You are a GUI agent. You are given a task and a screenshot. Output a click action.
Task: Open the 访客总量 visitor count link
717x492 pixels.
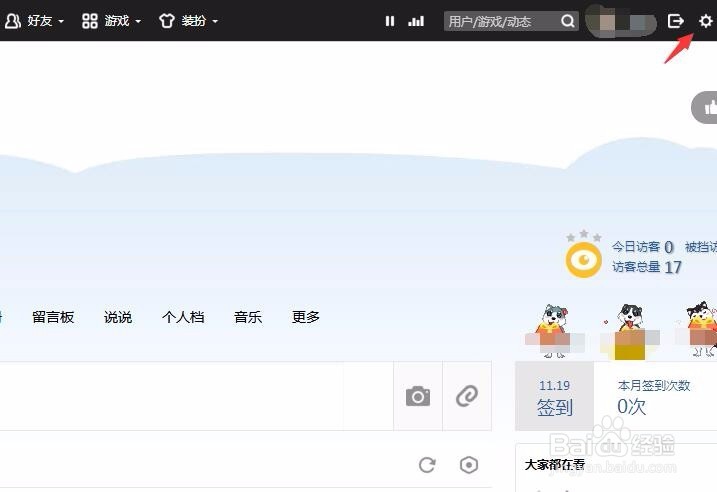pyautogui.click(x=647, y=267)
